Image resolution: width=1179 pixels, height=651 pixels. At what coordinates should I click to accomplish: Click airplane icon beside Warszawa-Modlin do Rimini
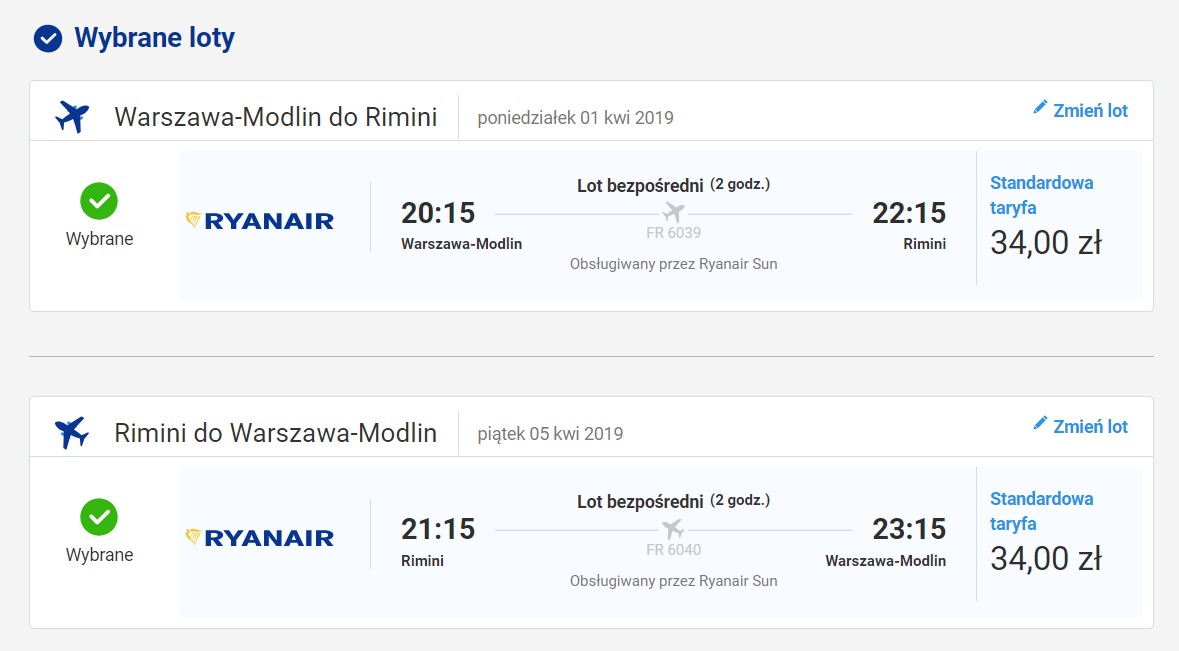click(72, 117)
